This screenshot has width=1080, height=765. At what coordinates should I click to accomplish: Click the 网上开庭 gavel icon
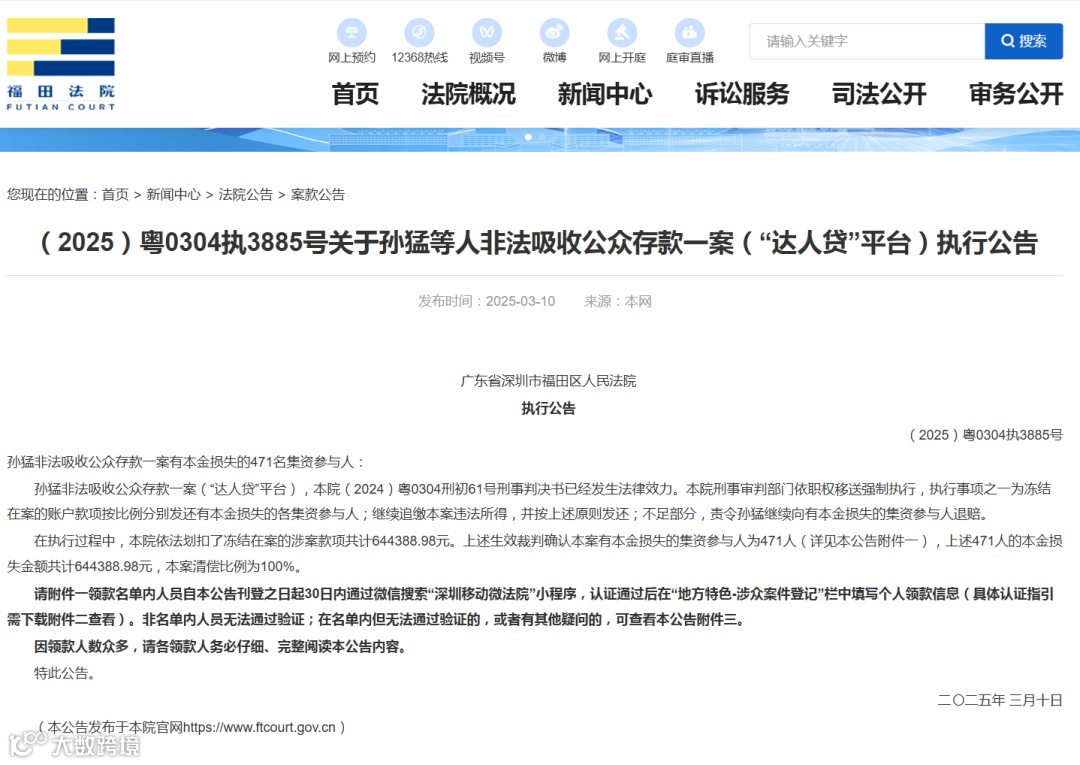[621, 32]
